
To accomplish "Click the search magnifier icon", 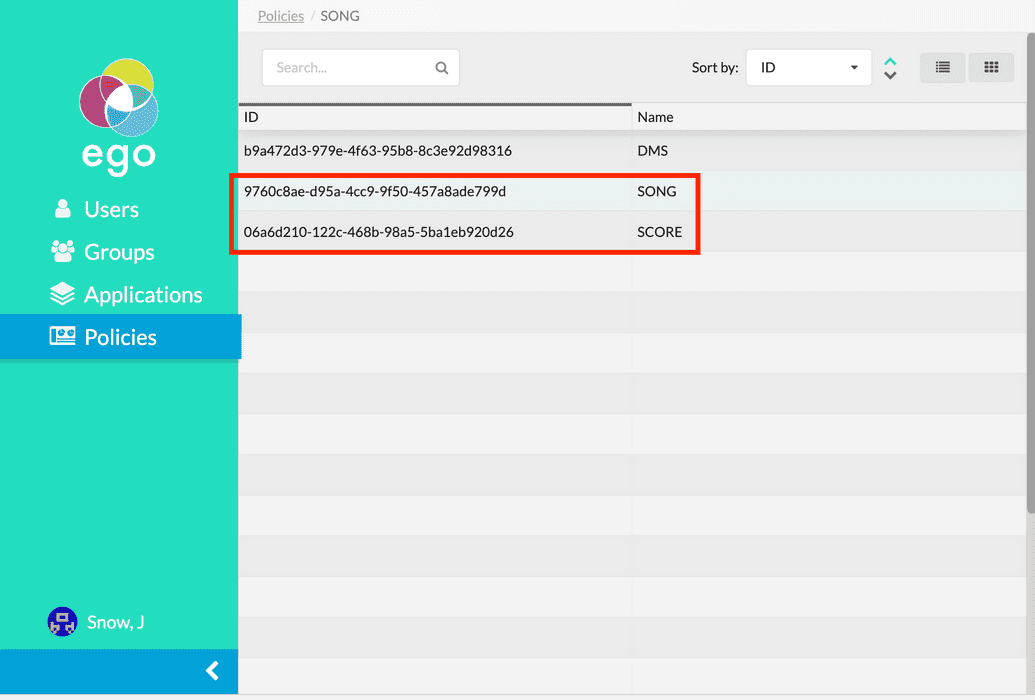I will [x=442, y=68].
